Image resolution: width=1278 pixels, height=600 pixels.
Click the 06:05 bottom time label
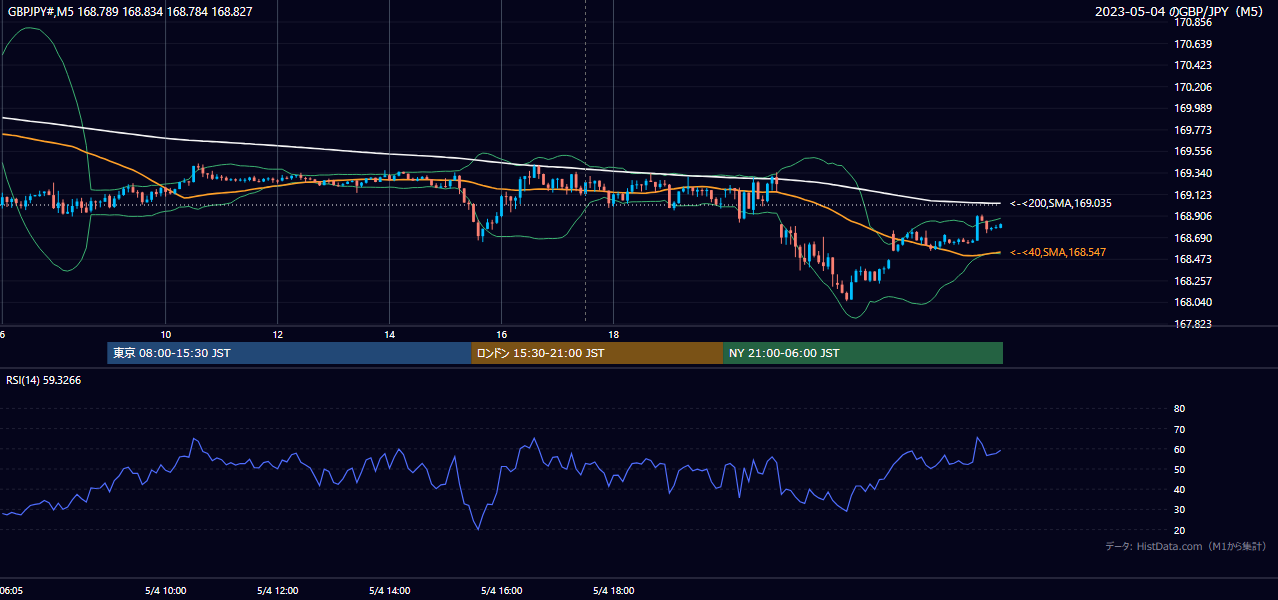tap(13, 591)
